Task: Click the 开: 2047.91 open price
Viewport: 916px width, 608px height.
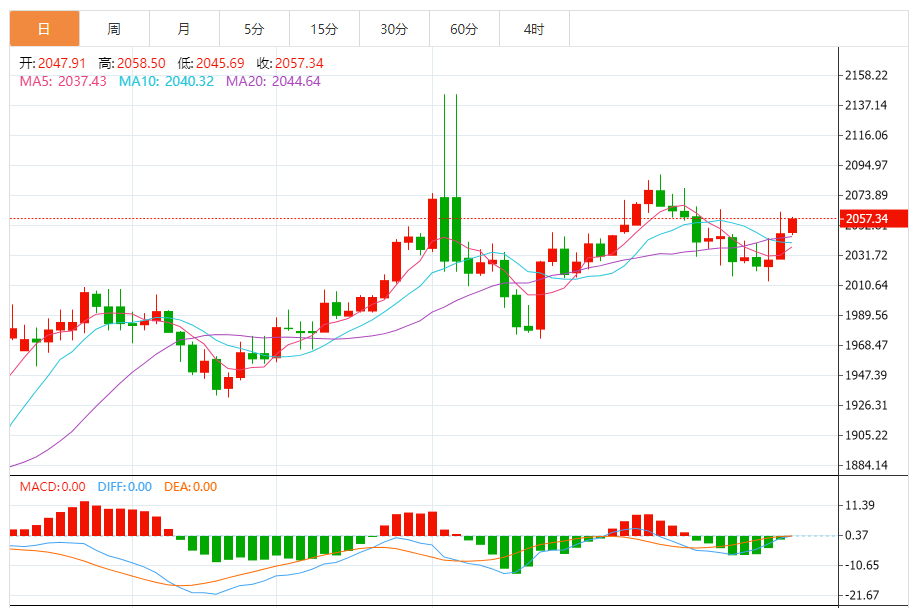Action: (x=53, y=63)
